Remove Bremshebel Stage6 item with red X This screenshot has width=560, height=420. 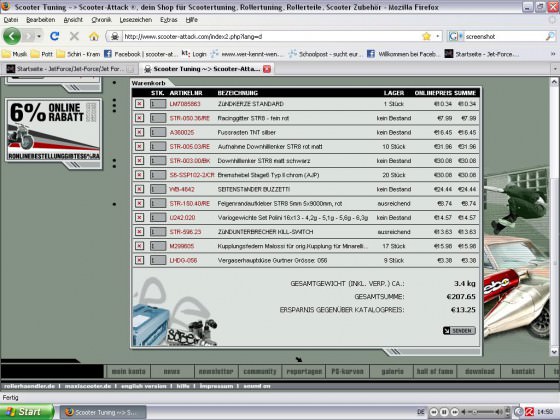coord(139,175)
